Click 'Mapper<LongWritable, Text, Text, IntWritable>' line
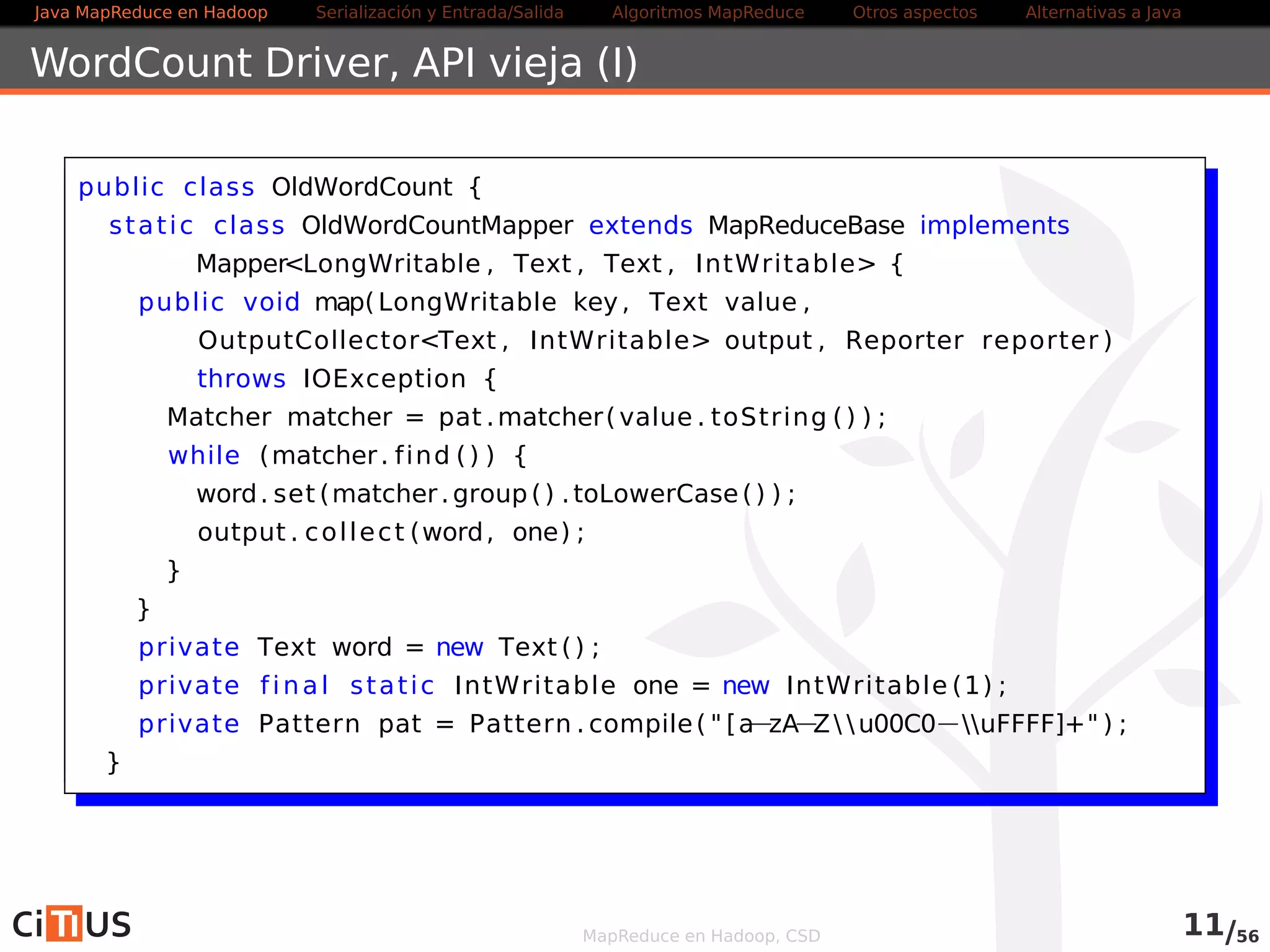1270x952 pixels. pyautogui.click(x=549, y=264)
